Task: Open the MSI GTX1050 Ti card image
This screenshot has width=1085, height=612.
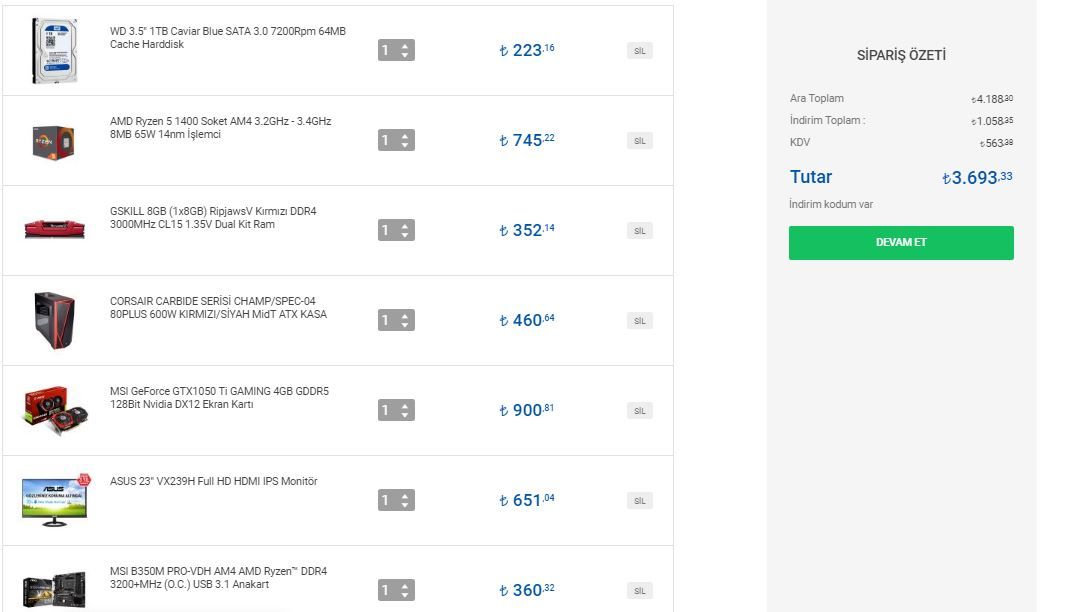Action: coord(56,409)
